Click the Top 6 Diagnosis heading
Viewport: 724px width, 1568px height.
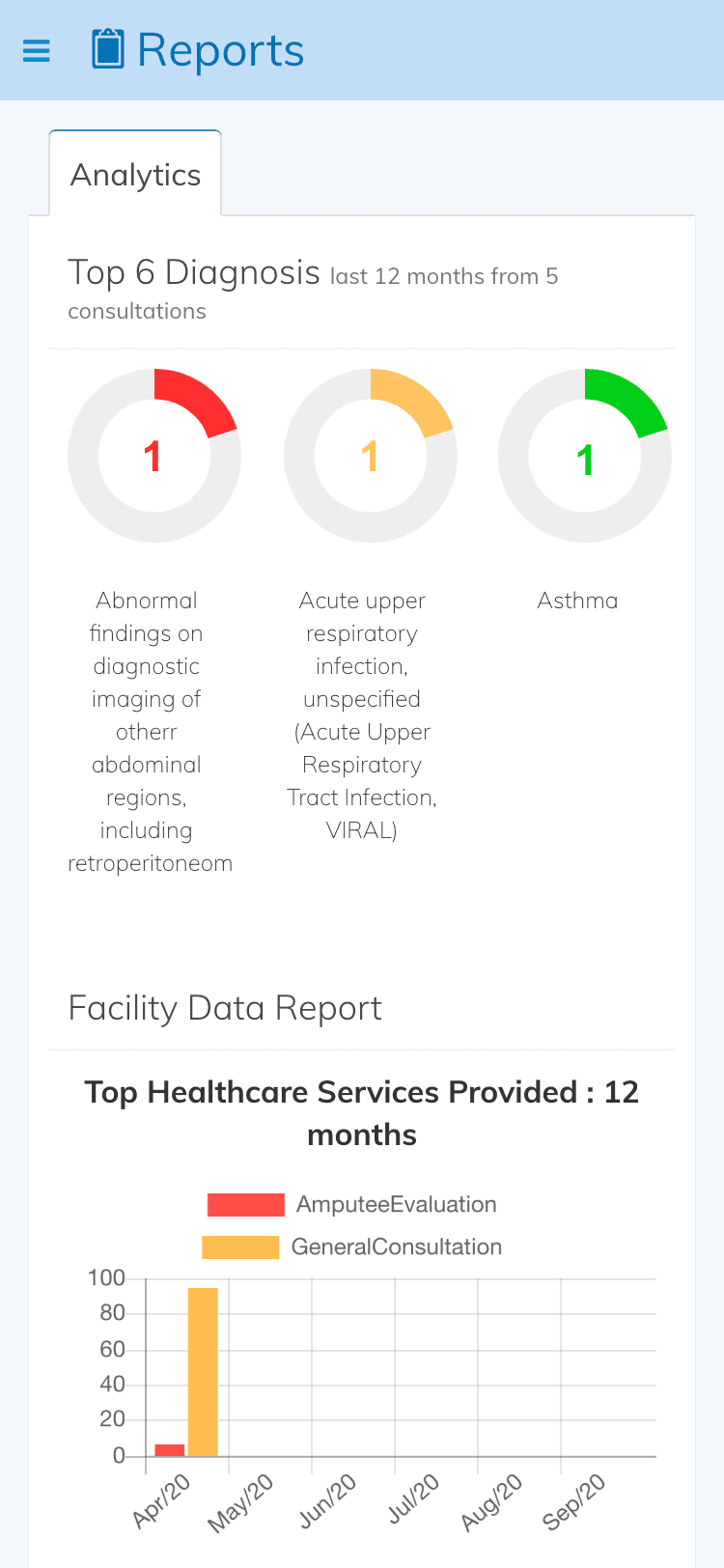pos(194,272)
